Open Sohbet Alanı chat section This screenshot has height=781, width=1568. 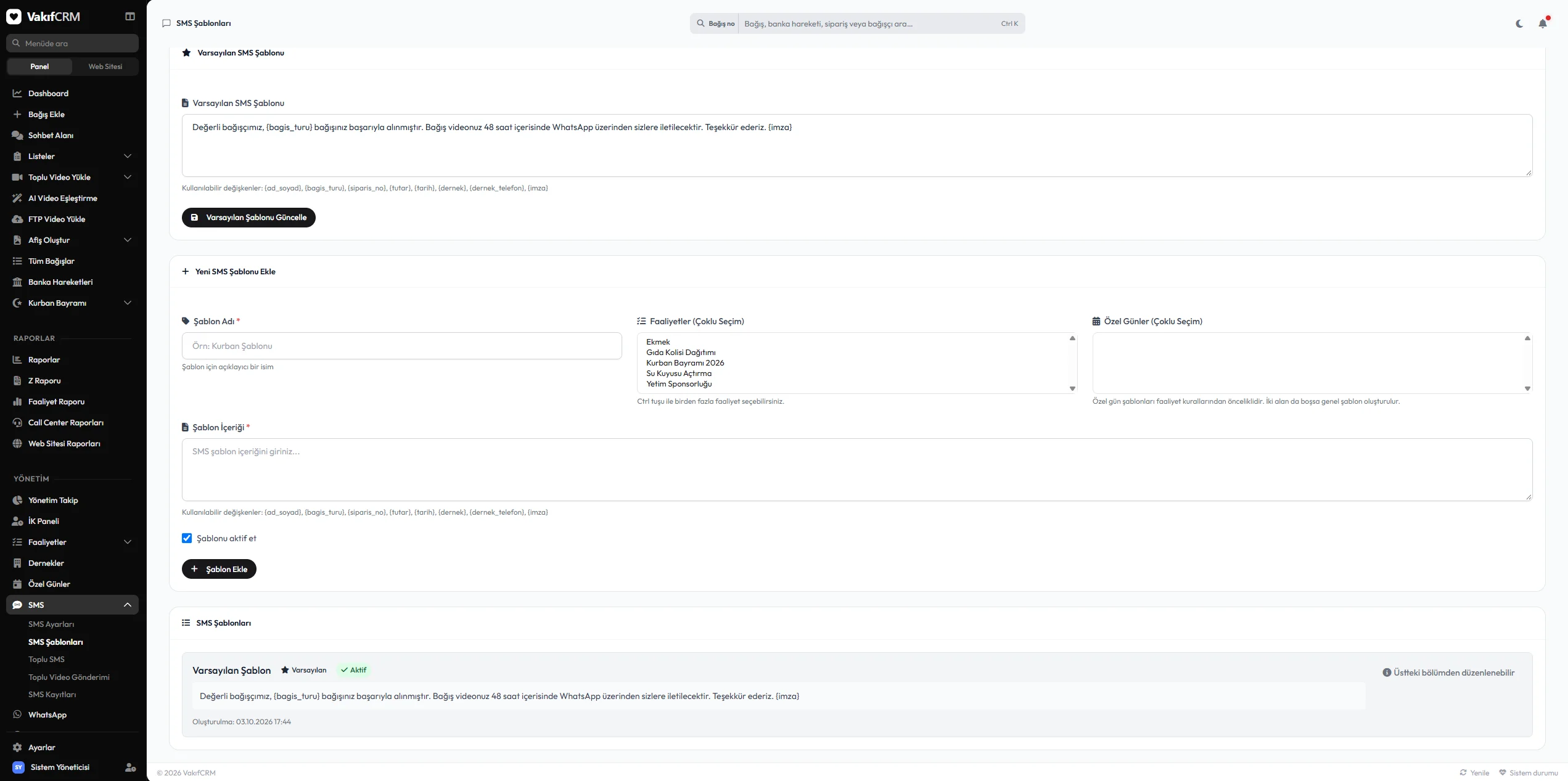(72, 135)
